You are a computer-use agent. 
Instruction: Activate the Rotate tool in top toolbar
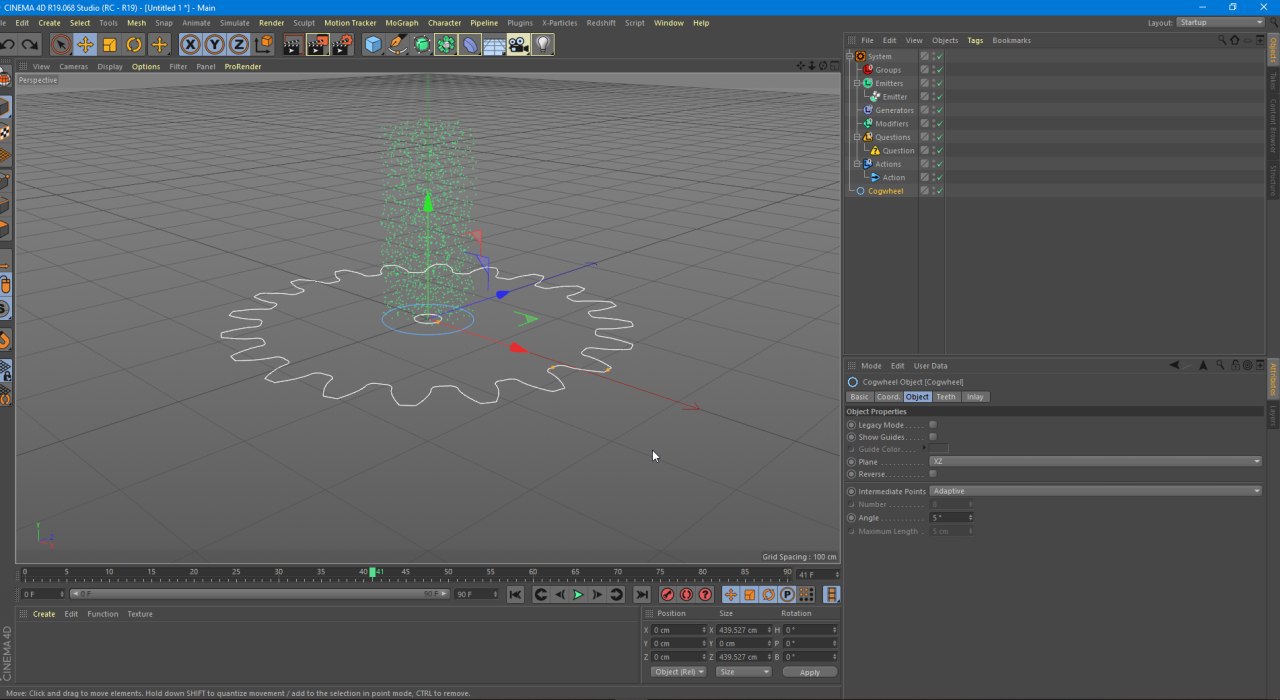point(134,44)
